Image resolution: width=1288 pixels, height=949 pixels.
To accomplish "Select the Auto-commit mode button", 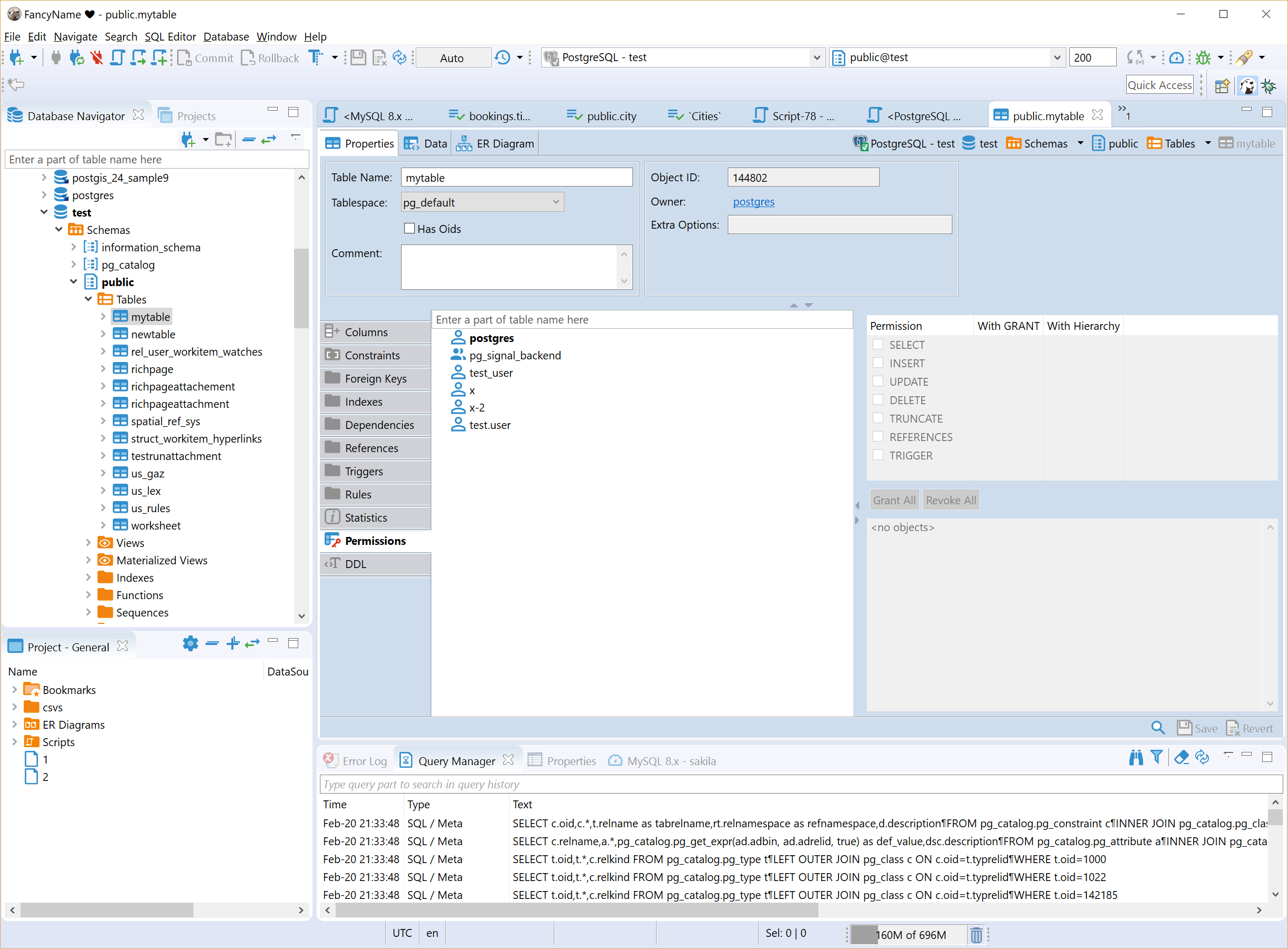I will [453, 57].
